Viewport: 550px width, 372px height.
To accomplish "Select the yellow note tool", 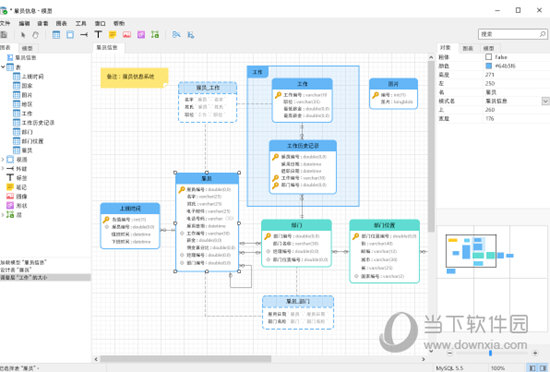I will click(113, 35).
